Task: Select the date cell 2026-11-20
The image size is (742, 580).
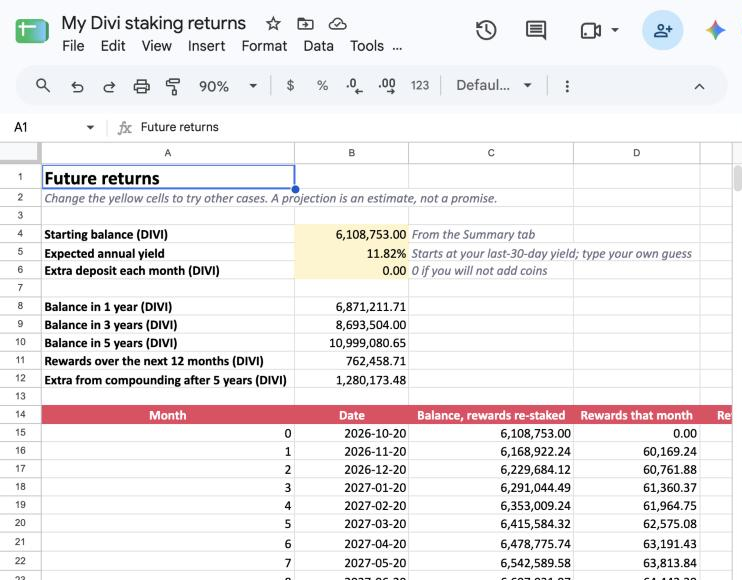Action: tap(351, 451)
